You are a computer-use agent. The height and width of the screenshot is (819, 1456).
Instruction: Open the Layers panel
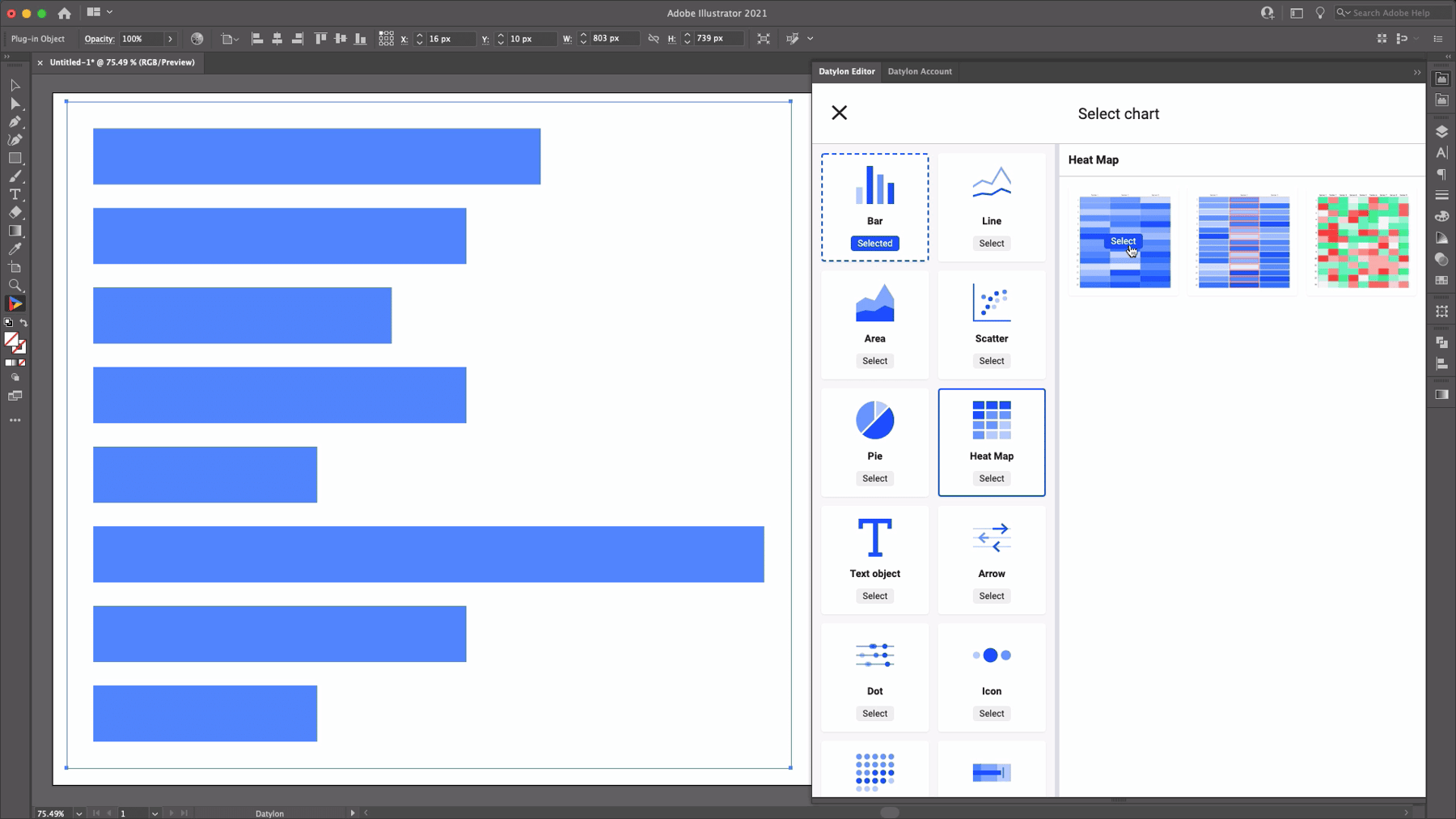click(1441, 129)
